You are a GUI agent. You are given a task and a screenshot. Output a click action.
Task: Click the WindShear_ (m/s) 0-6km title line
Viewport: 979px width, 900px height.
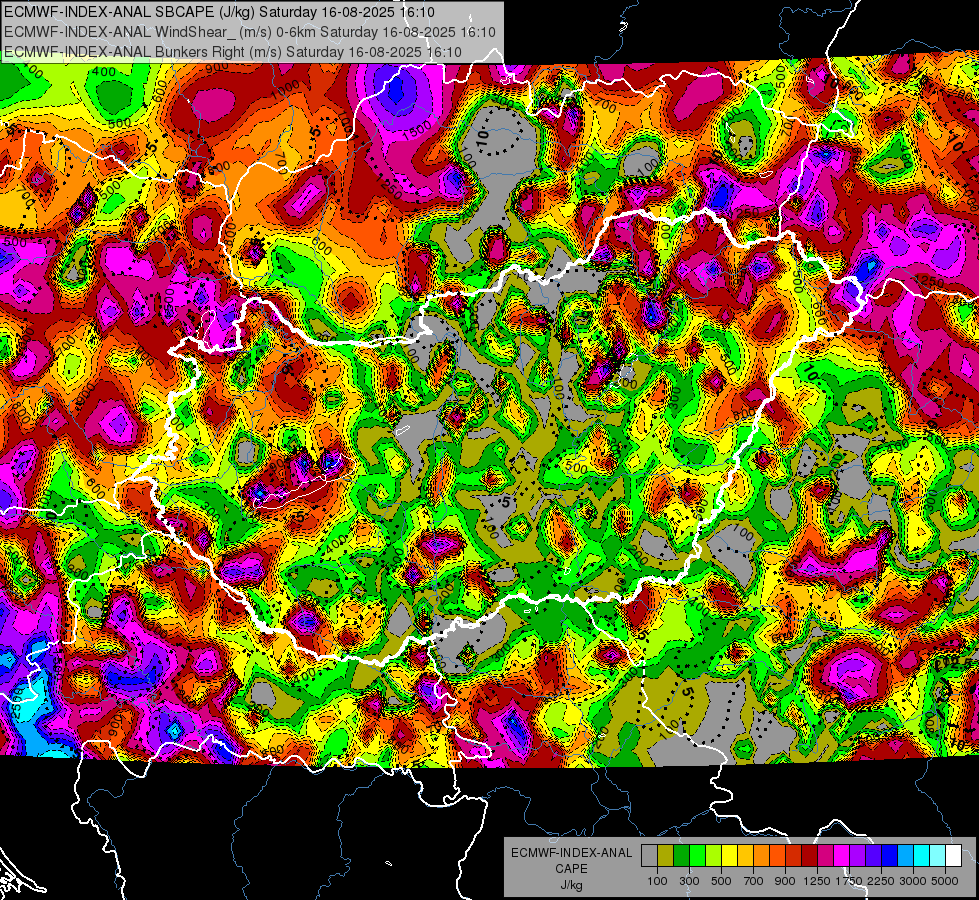(250, 32)
